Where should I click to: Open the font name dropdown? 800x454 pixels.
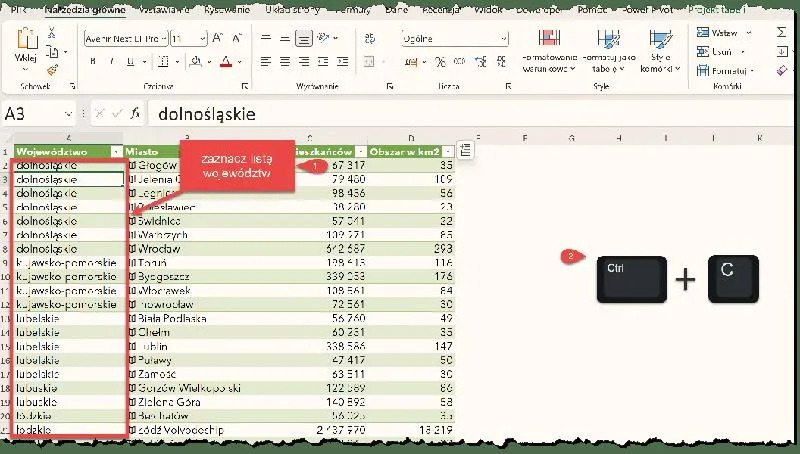click(x=164, y=39)
